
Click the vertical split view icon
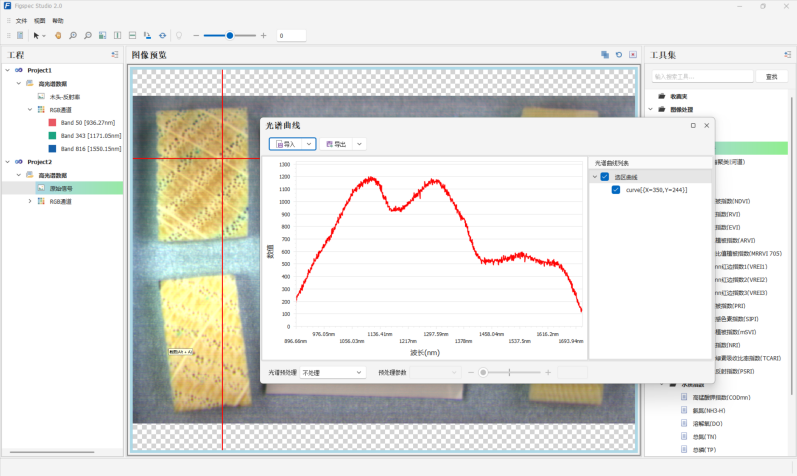(118, 35)
